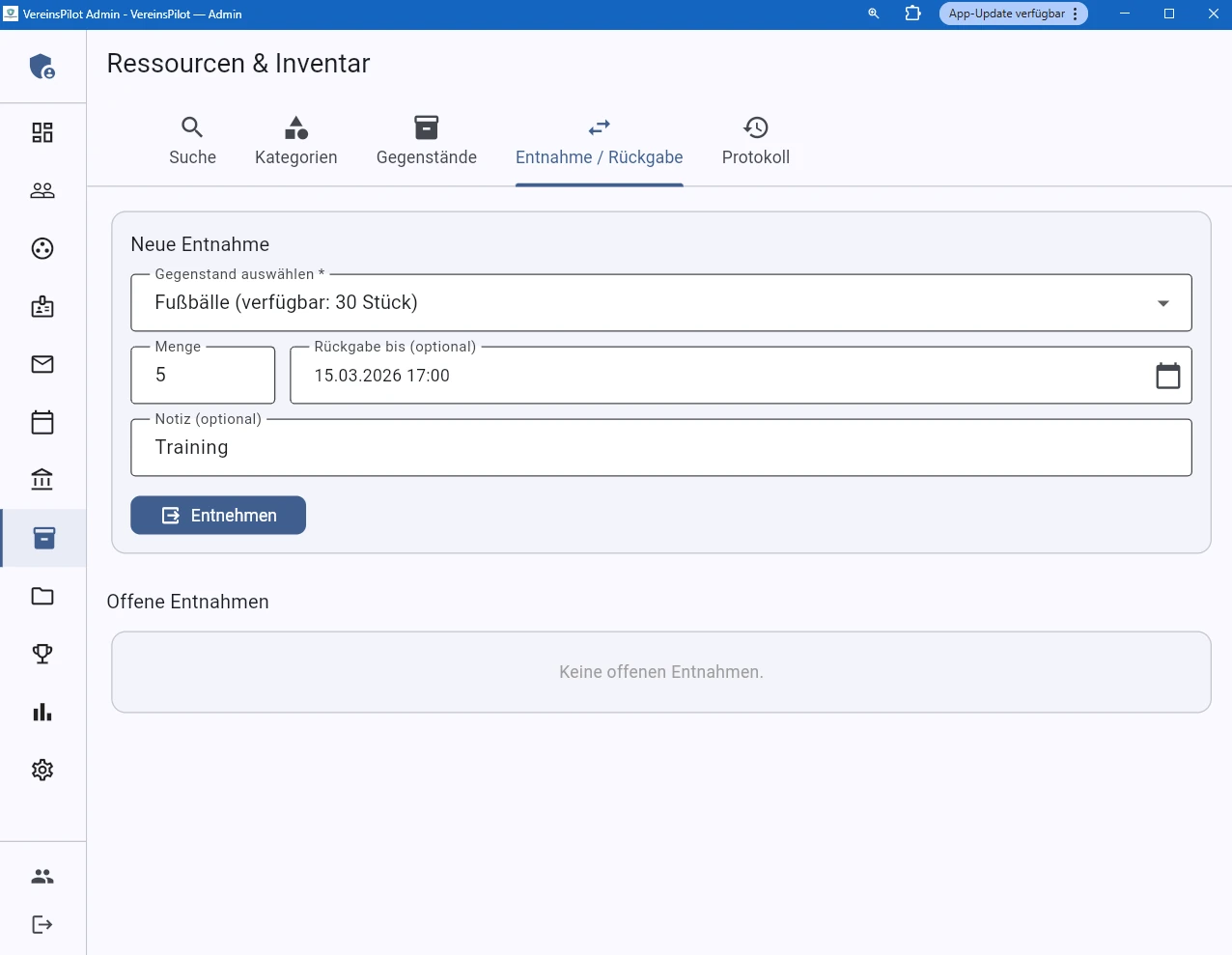Viewport: 1232px width, 955px height.
Task: Switch to the Gegenstände tab
Action: click(x=426, y=141)
